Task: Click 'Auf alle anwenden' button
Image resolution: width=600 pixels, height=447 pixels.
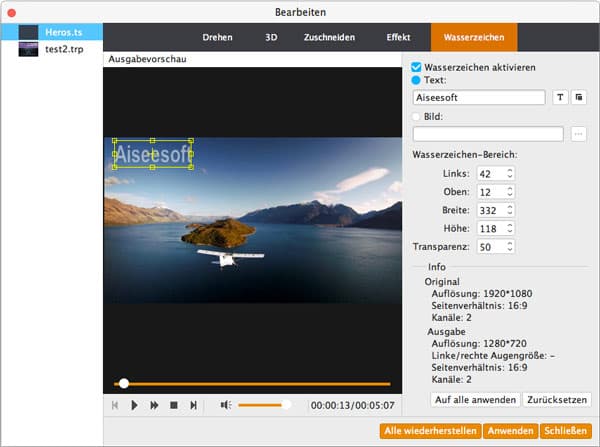Action: [475, 400]
